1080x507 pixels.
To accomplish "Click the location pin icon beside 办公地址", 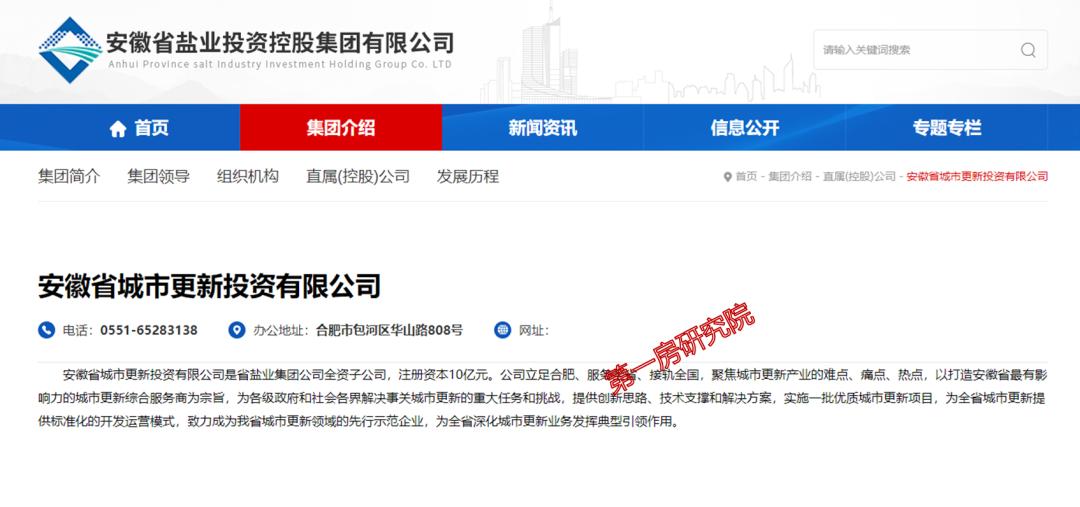I will pos(236,330).
